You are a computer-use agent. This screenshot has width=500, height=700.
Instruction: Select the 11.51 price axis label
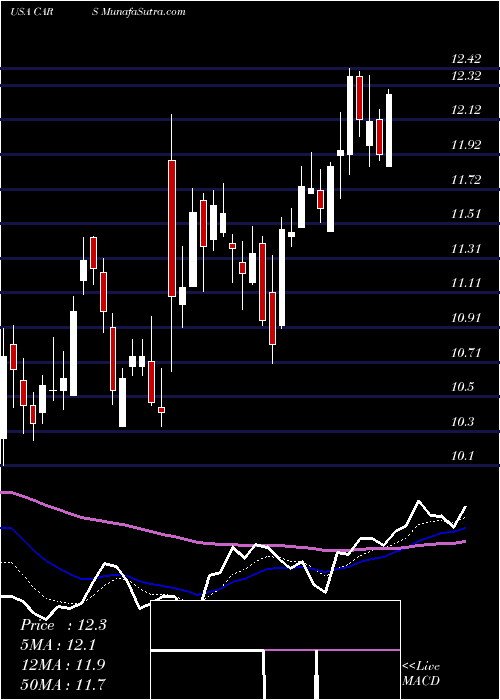coord(466,214)
